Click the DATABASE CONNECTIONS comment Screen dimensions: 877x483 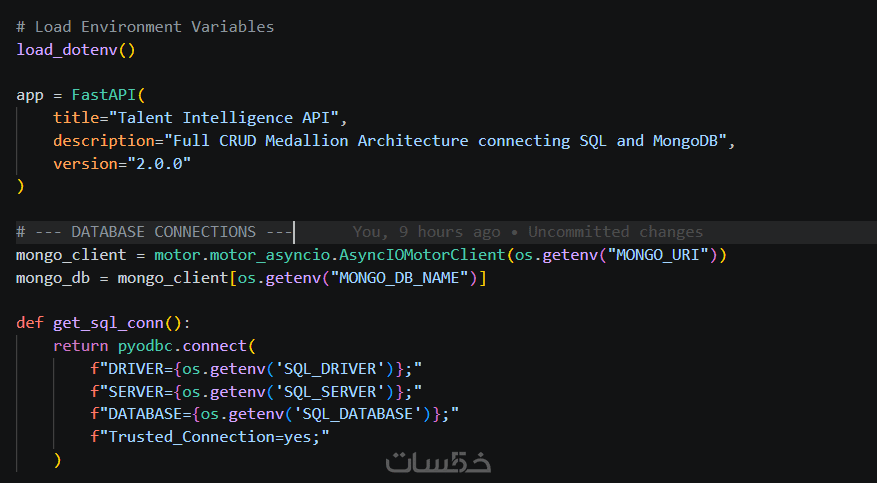[154, 232]
